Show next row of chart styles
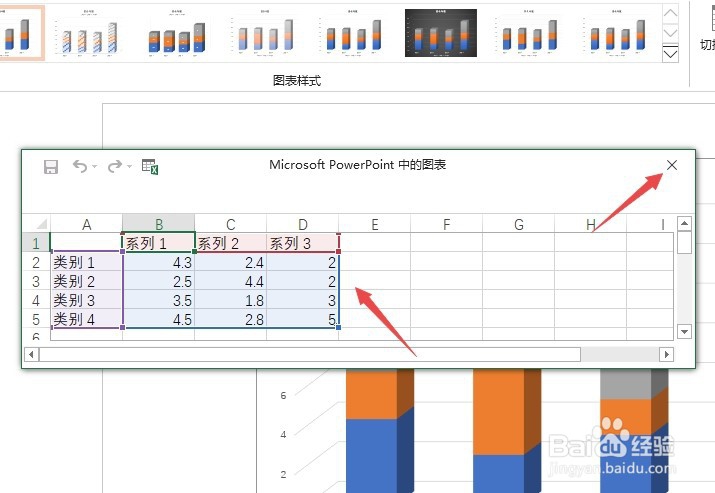Viewport: 715px width, 493px height. pos(670,33)
